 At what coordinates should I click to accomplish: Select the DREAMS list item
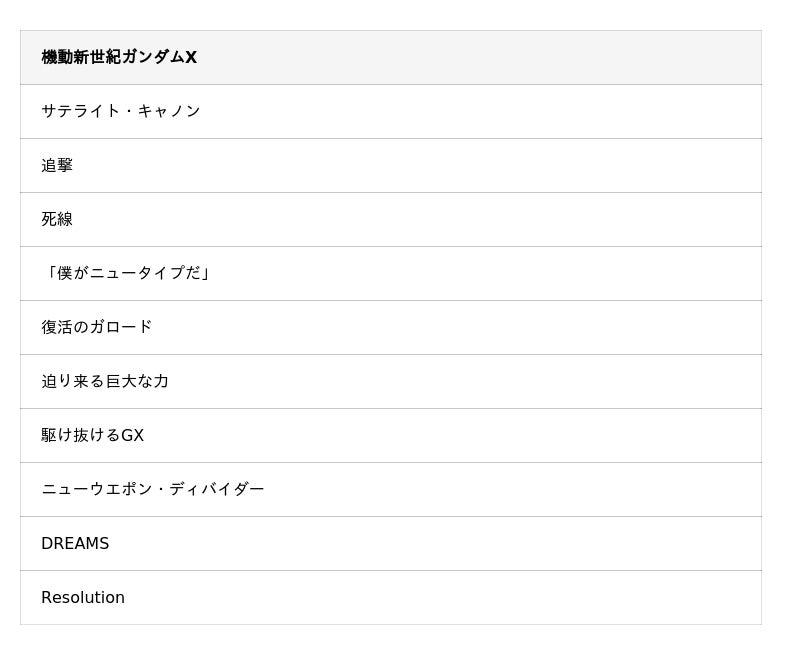point(75,543)
